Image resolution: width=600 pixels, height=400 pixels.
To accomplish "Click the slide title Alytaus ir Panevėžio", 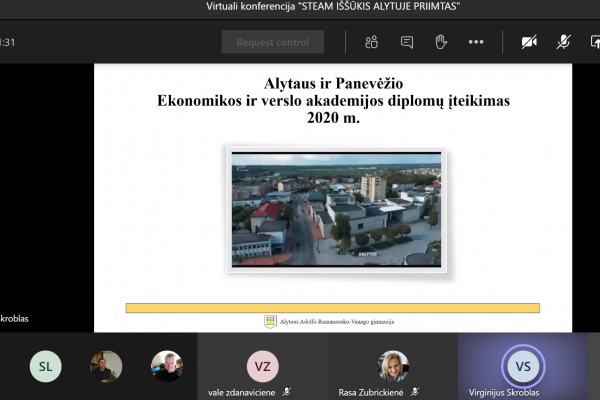I will pos(333,83).
